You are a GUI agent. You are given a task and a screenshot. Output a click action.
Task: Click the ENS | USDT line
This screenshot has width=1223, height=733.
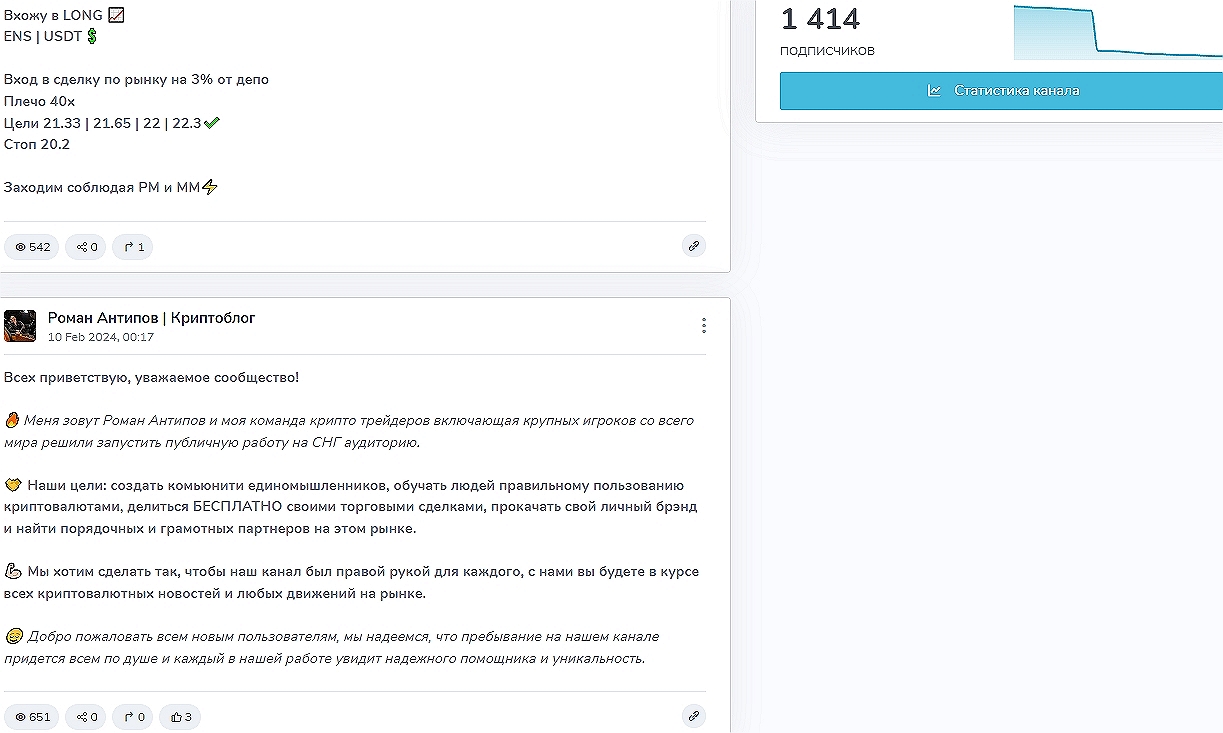pos(44,37)
